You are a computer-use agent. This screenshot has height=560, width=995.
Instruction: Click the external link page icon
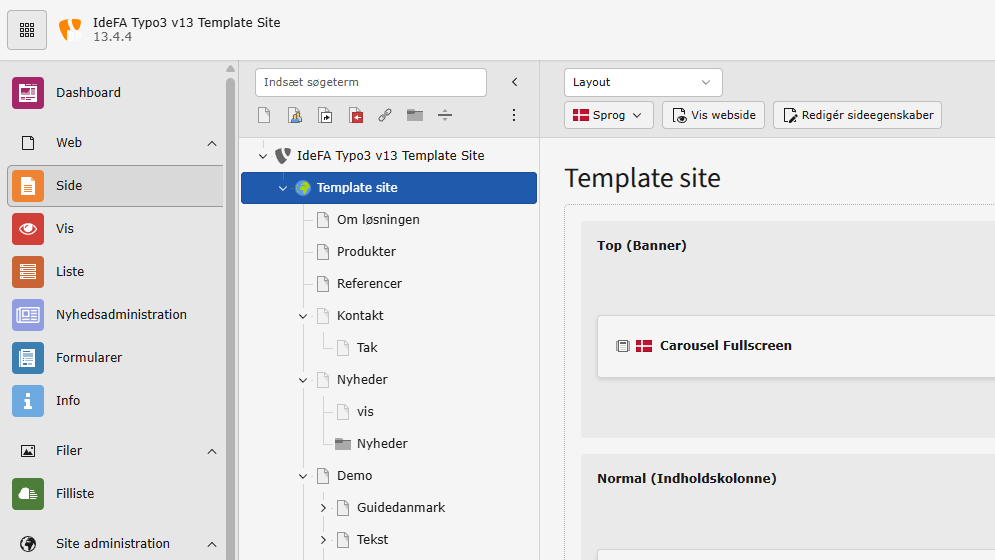coord(385,116)
